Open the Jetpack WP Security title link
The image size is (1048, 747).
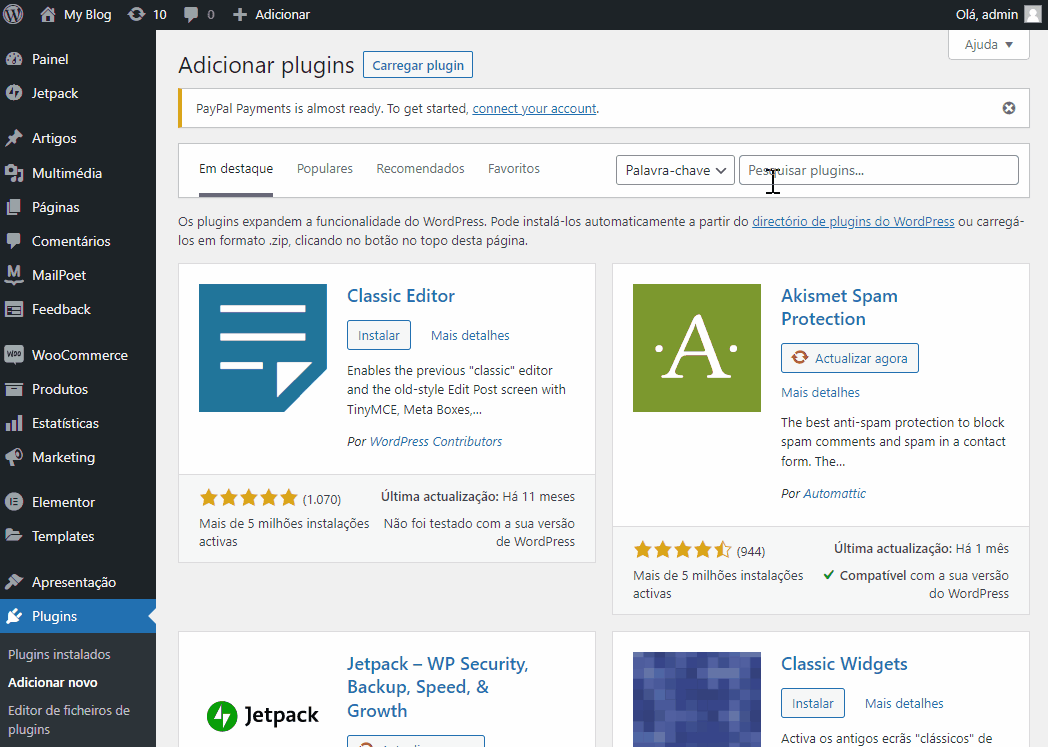(438, 688)
